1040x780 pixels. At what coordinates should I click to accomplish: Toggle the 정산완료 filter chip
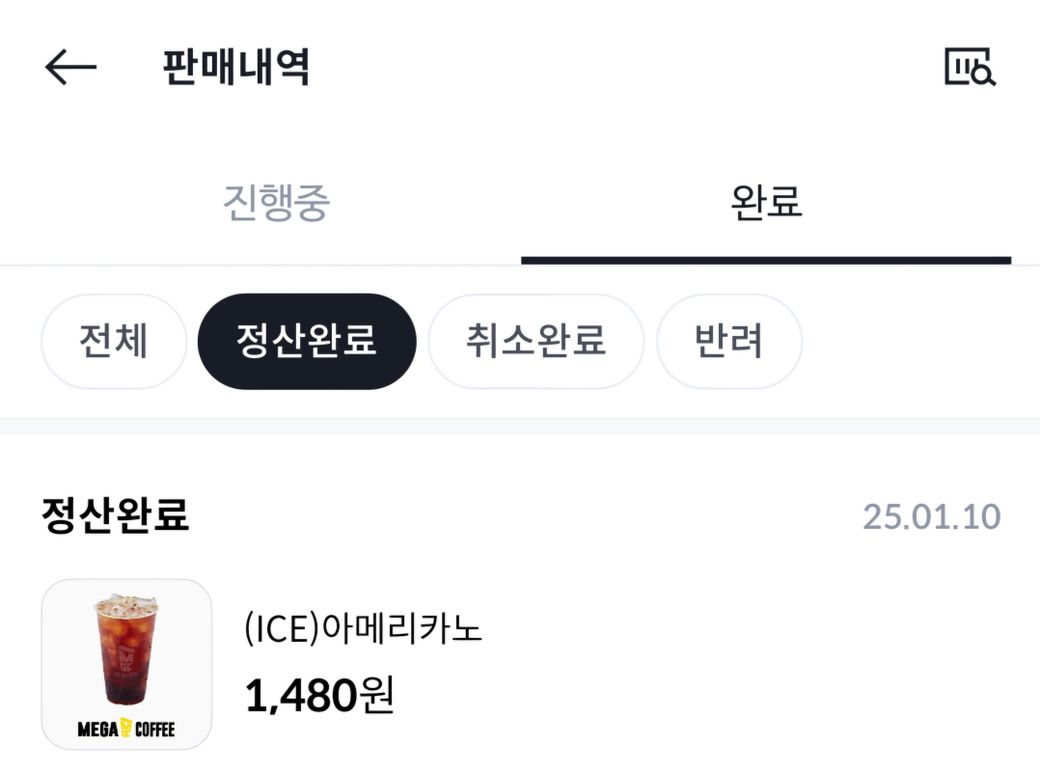pos(306,341)
